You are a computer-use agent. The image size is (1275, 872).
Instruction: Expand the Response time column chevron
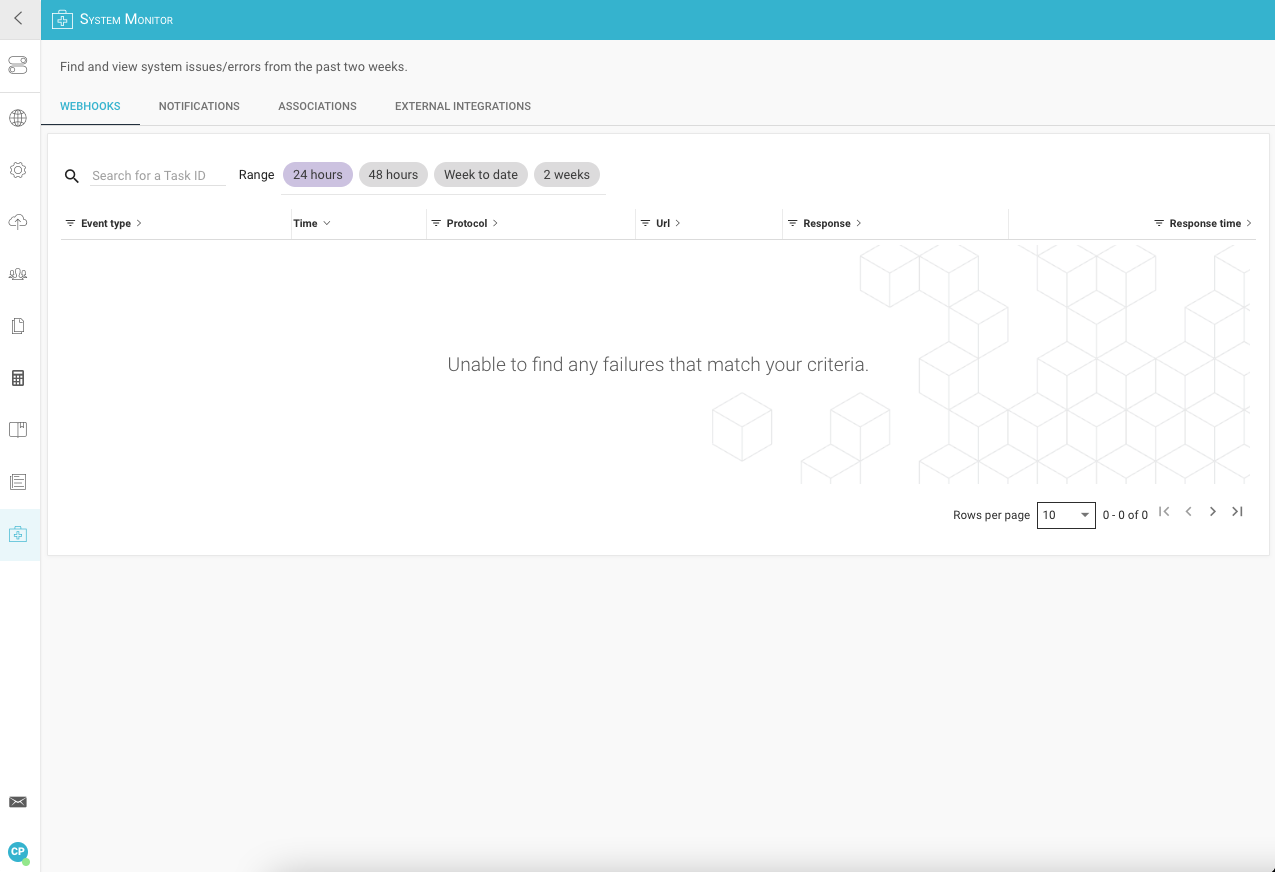(1249, 223)
